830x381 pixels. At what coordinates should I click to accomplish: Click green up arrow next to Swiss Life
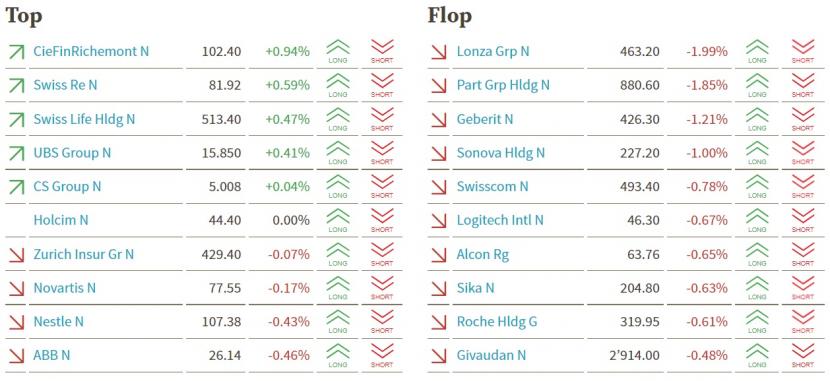point(16,120)
